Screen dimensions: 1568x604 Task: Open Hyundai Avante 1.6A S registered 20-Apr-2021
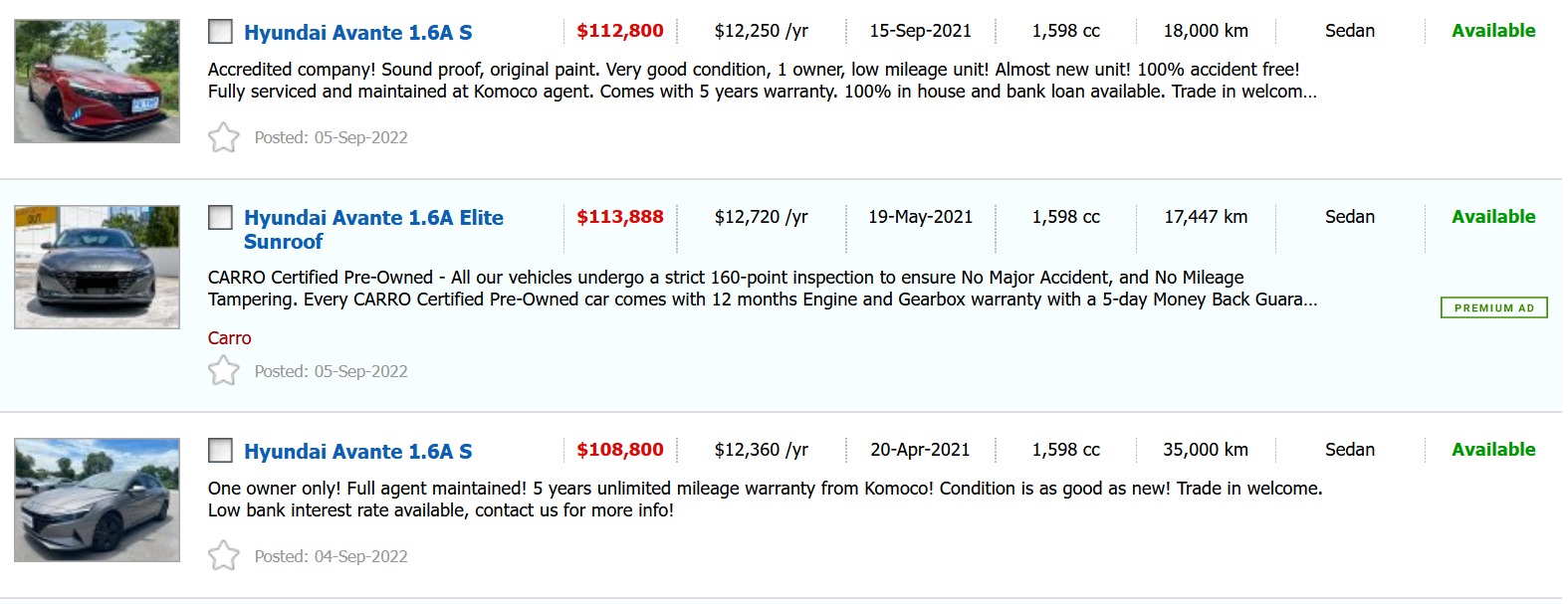[x=357, y=452]
